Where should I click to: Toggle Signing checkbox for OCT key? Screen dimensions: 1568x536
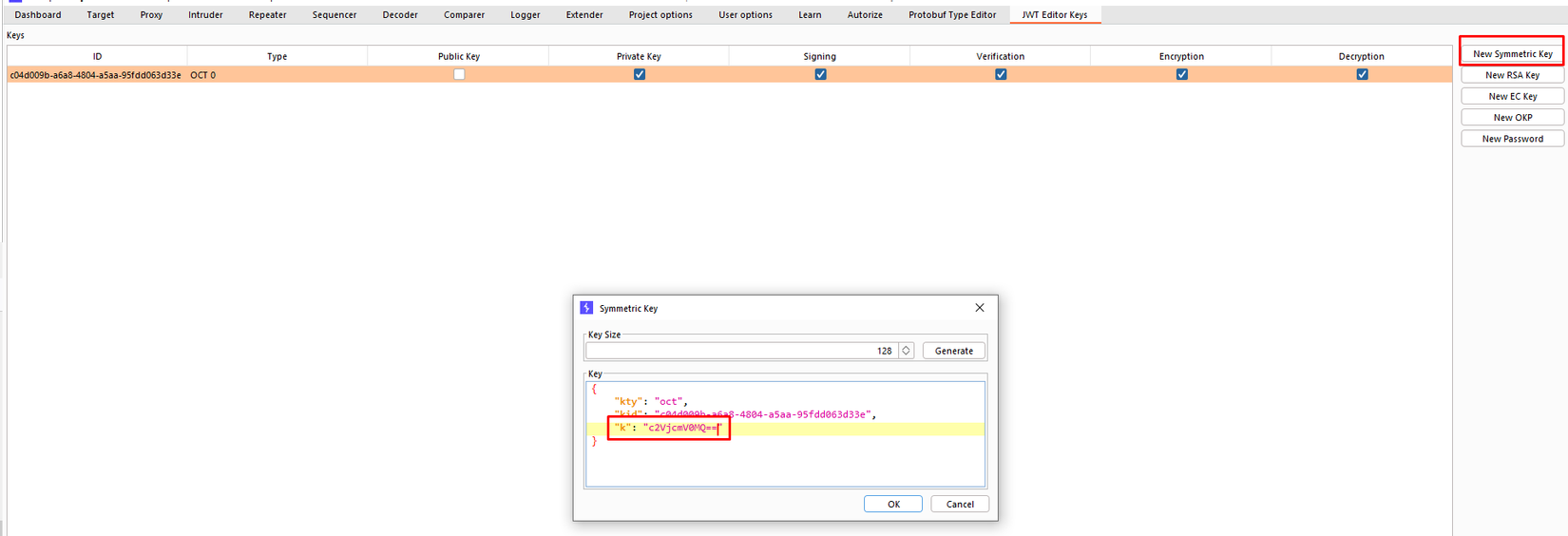coord(820,74)
